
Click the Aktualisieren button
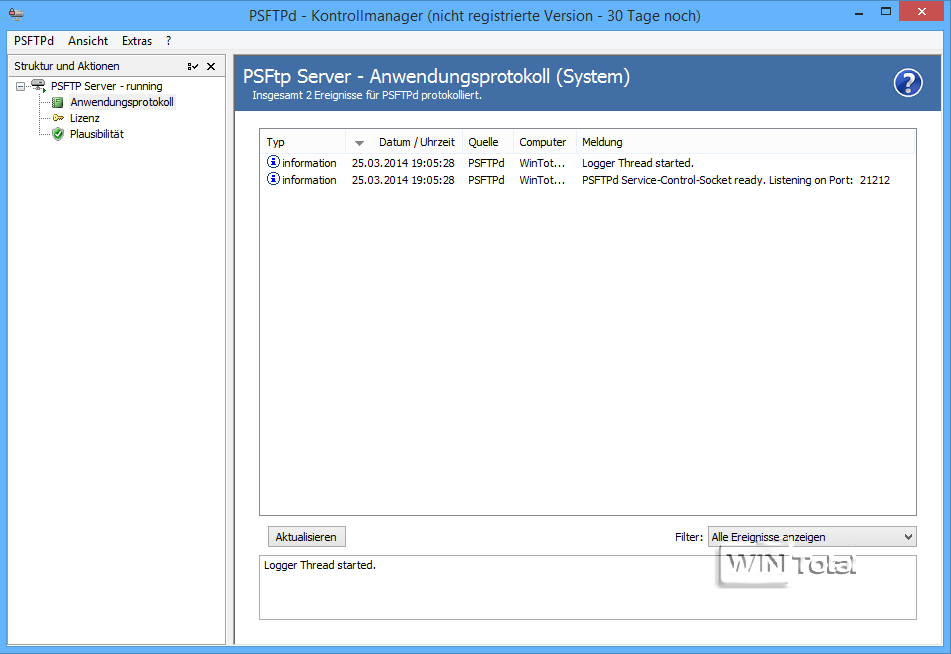point(306,537)
